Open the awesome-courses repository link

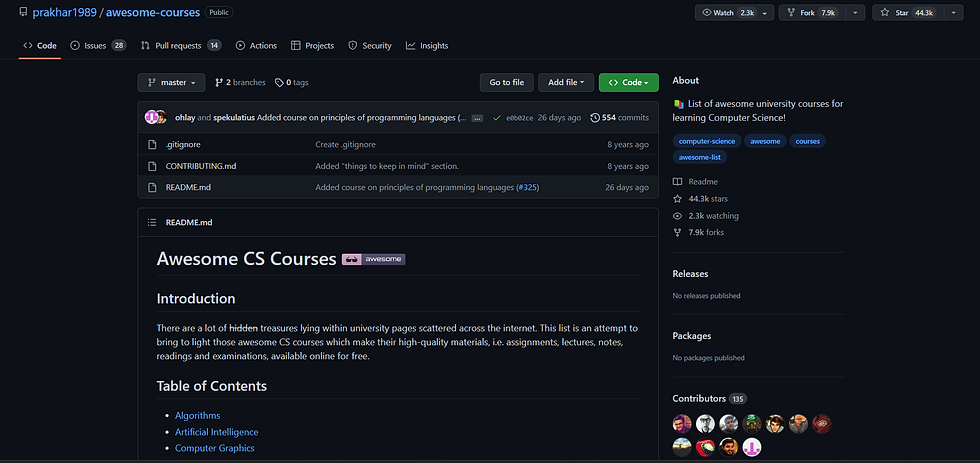(153, 12)
